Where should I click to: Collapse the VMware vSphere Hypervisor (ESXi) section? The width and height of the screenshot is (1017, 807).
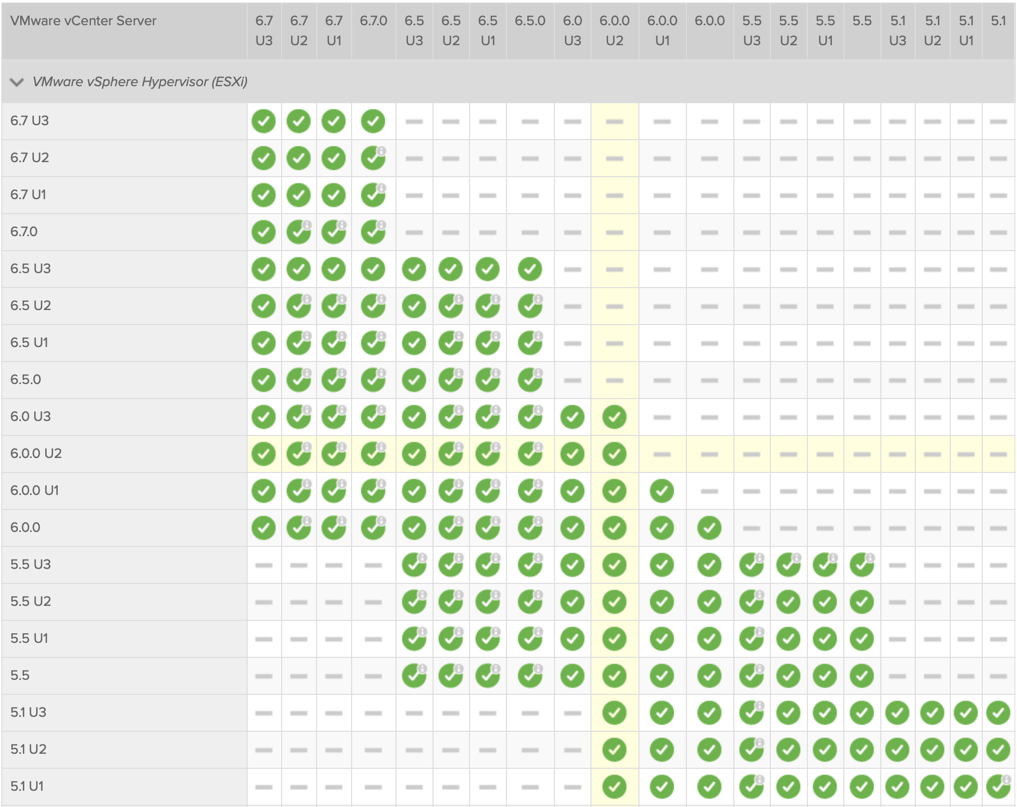(x=17, y=82)
